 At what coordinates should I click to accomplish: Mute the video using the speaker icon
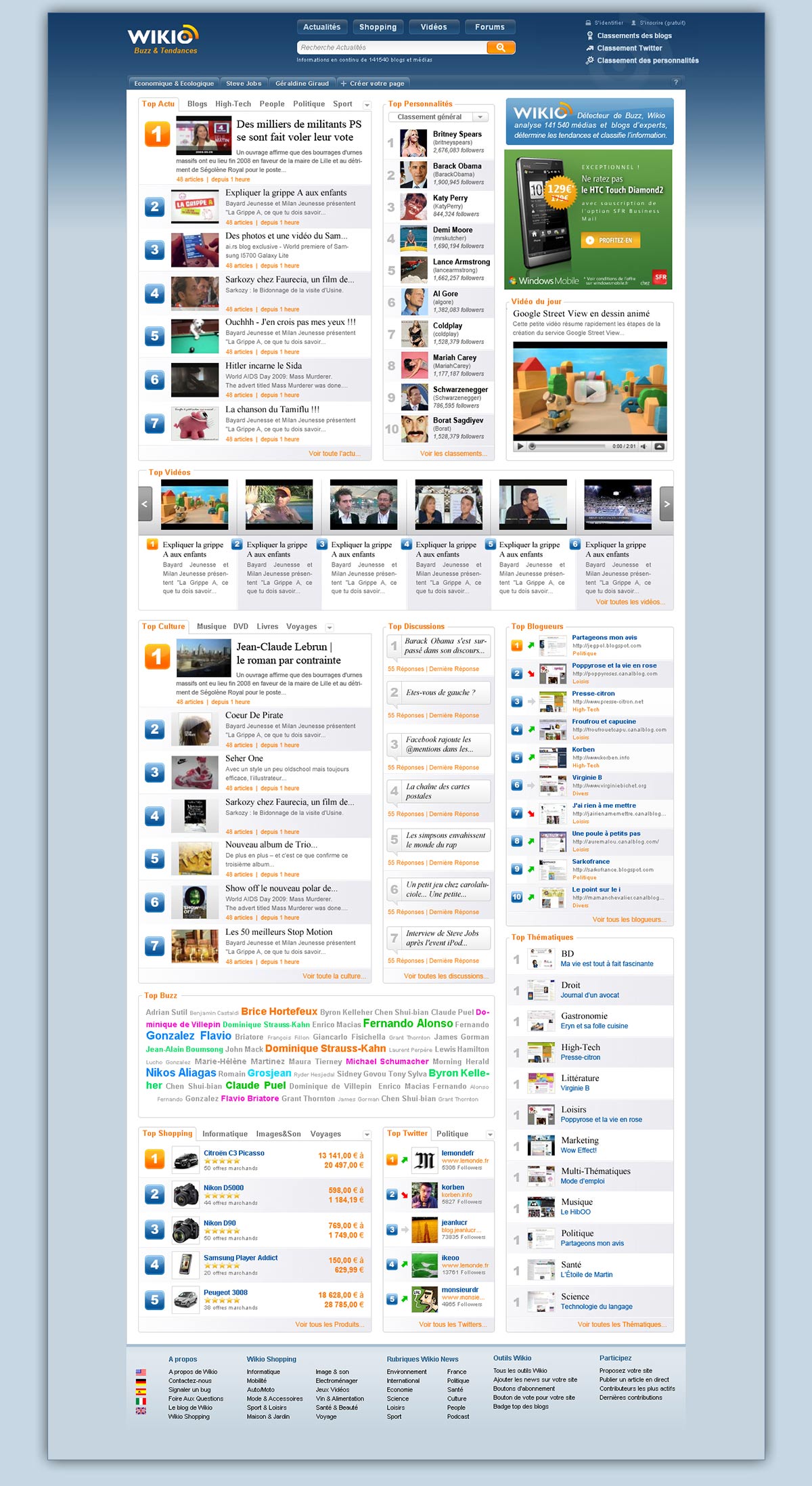point(644,446)
